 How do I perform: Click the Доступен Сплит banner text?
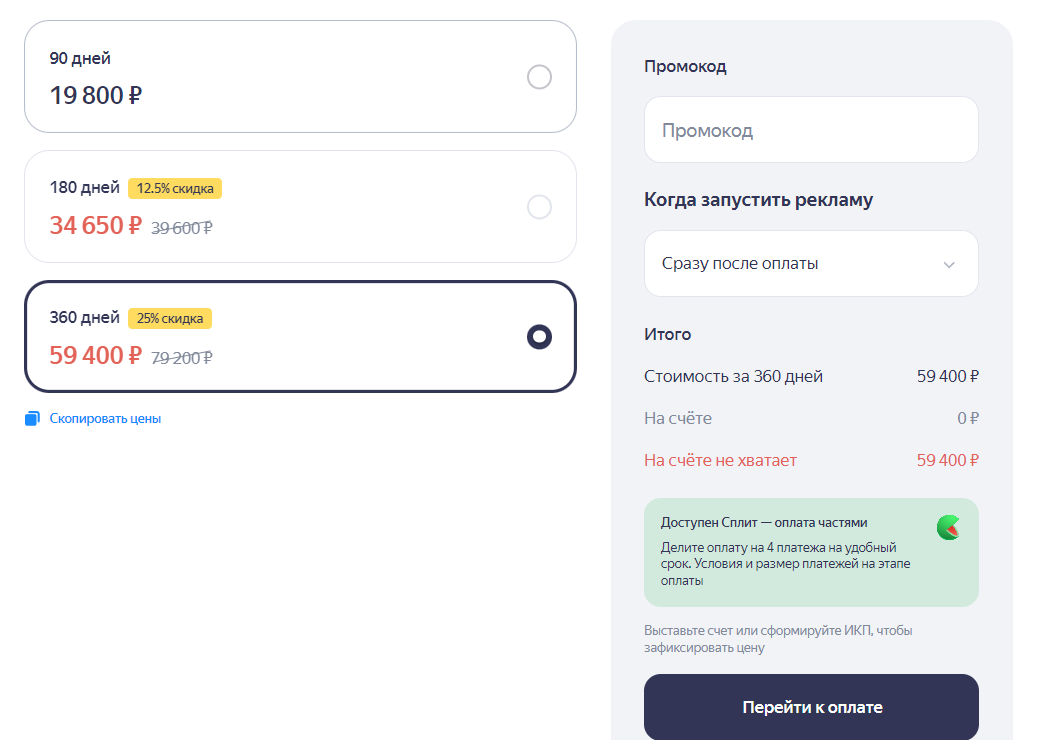point(764,522)
